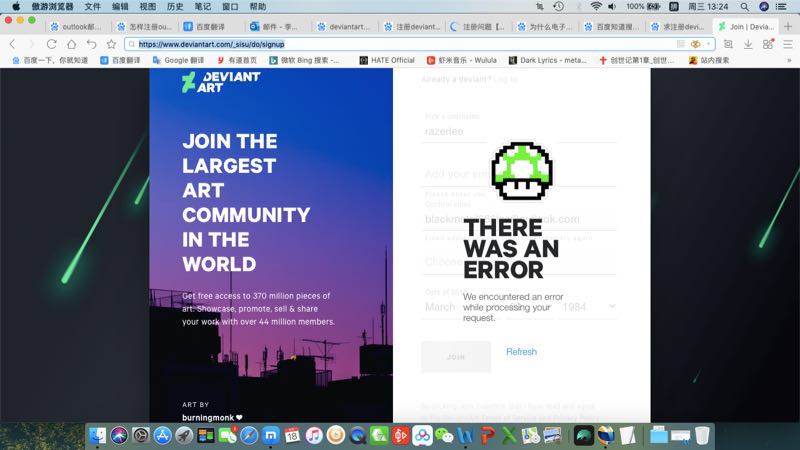Screen dimensions: 800x450
Task: Click the Refresh link under the error
Action: [x=521, y=352]
